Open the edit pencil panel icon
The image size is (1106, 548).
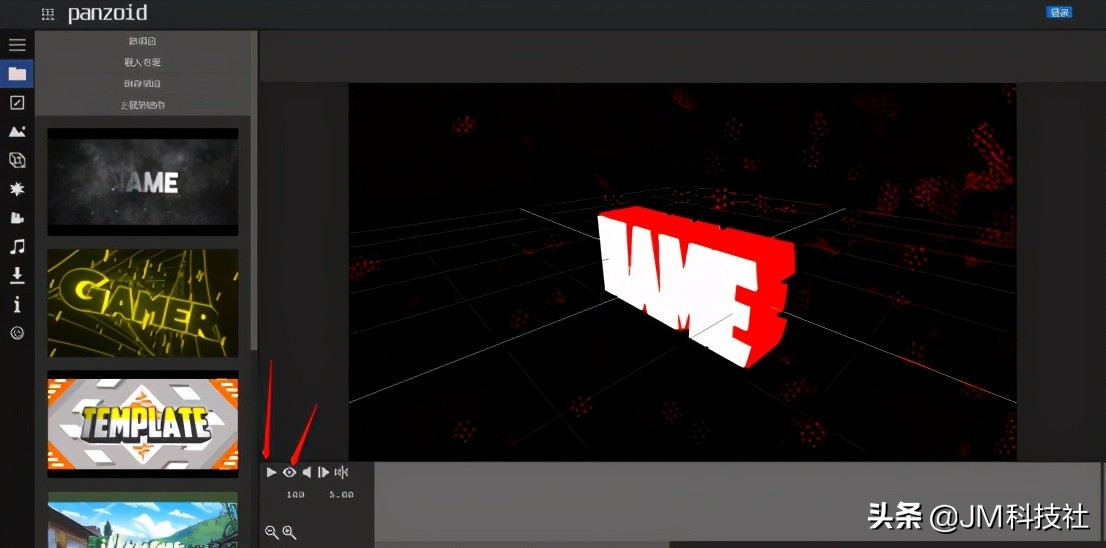pos(17,102)
